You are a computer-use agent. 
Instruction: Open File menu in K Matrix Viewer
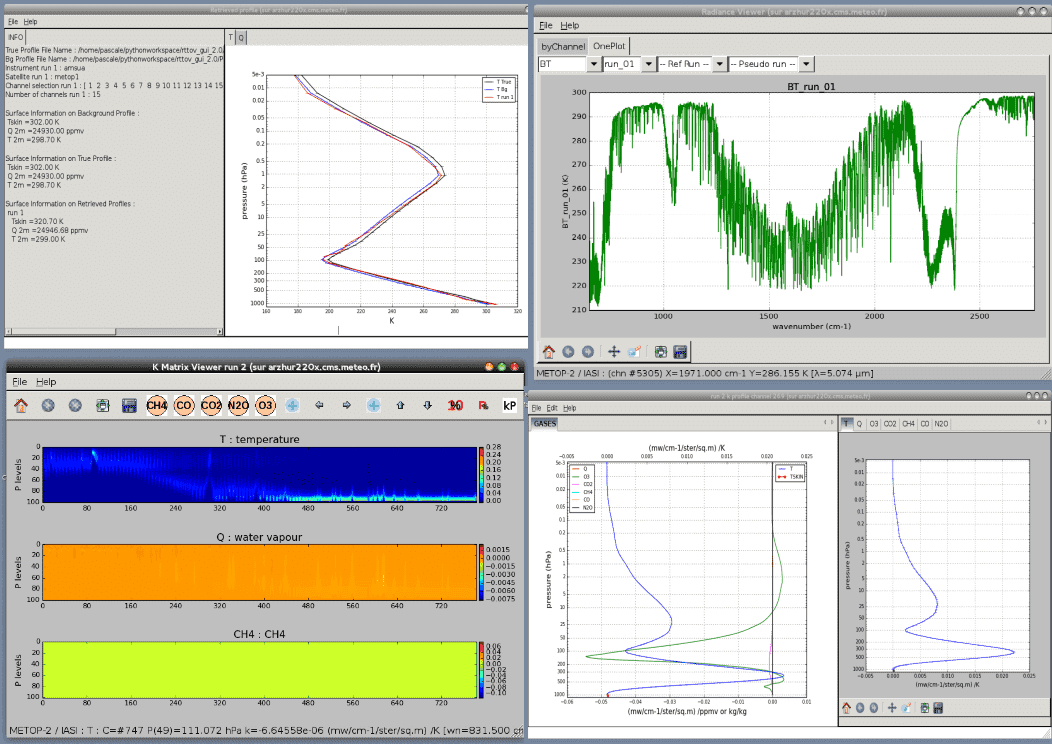pos(19,382)
